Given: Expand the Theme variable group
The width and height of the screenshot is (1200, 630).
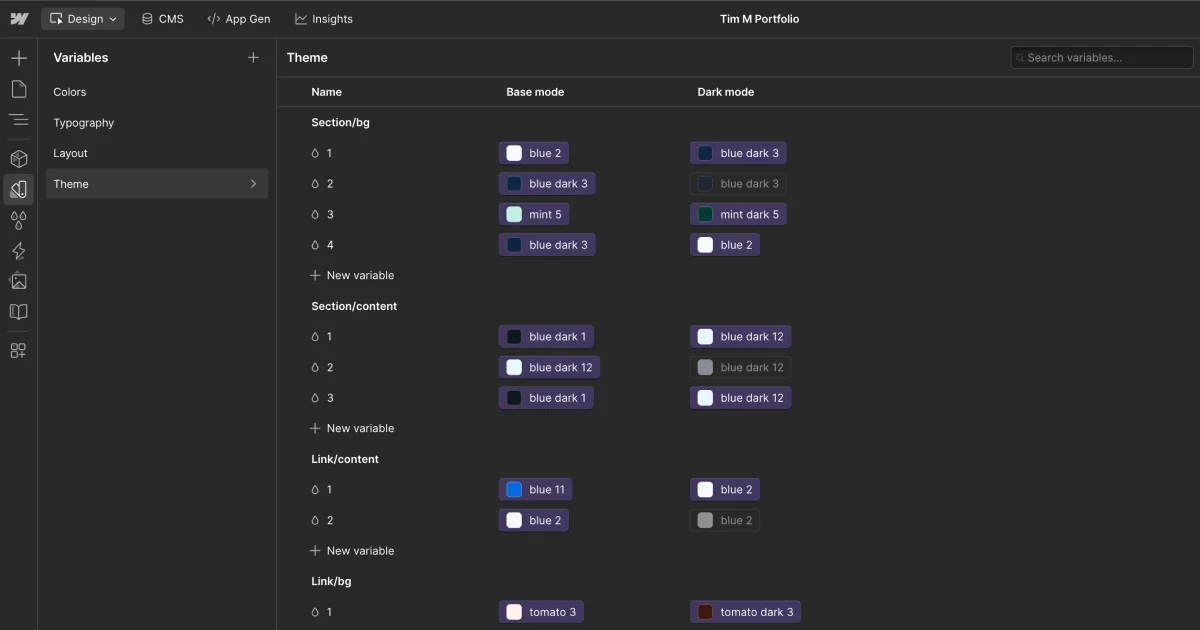Looking at the screenshot, I should tap(254, 184).
